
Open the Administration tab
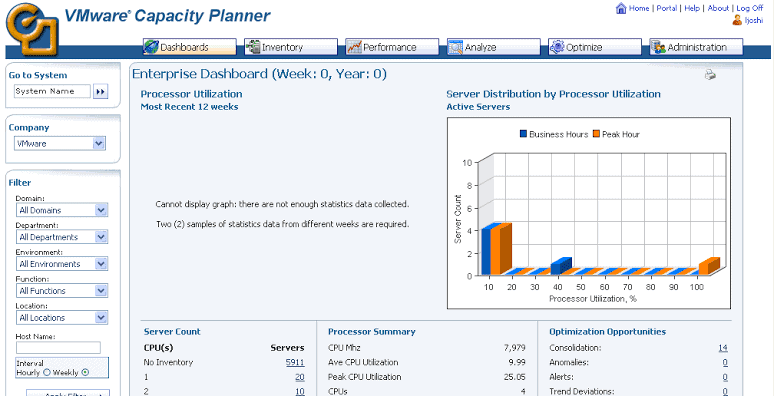coord(696,47)
